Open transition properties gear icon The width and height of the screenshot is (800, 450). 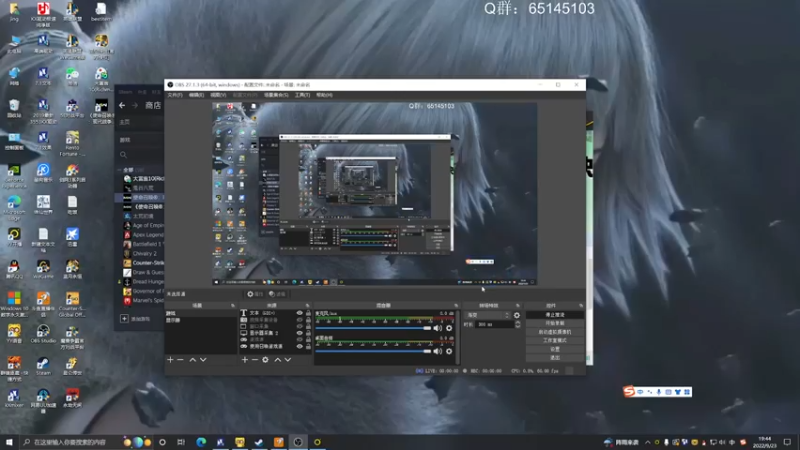tap(517, 315)
